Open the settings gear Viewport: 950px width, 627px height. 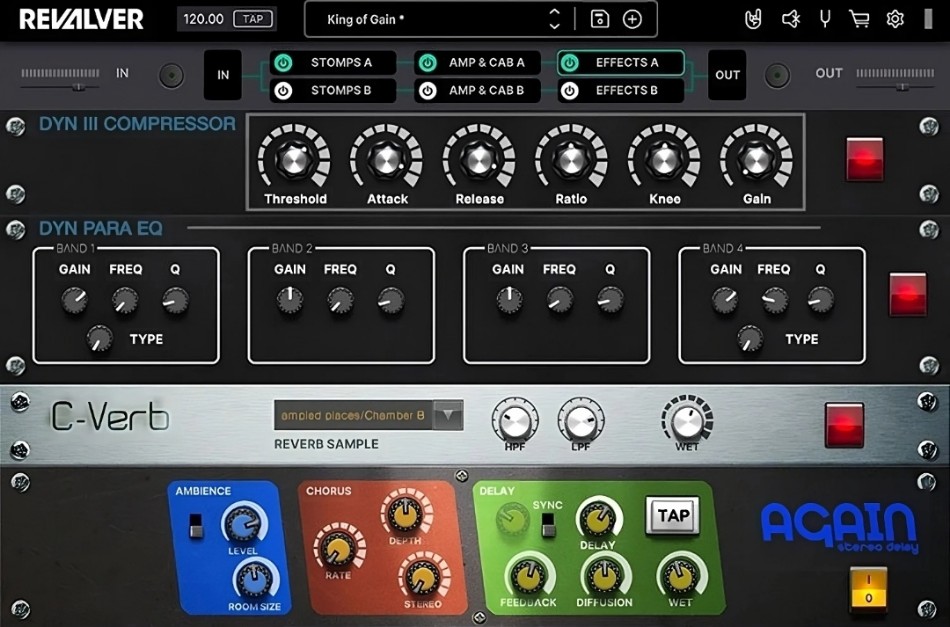click(x=895, y=19)
